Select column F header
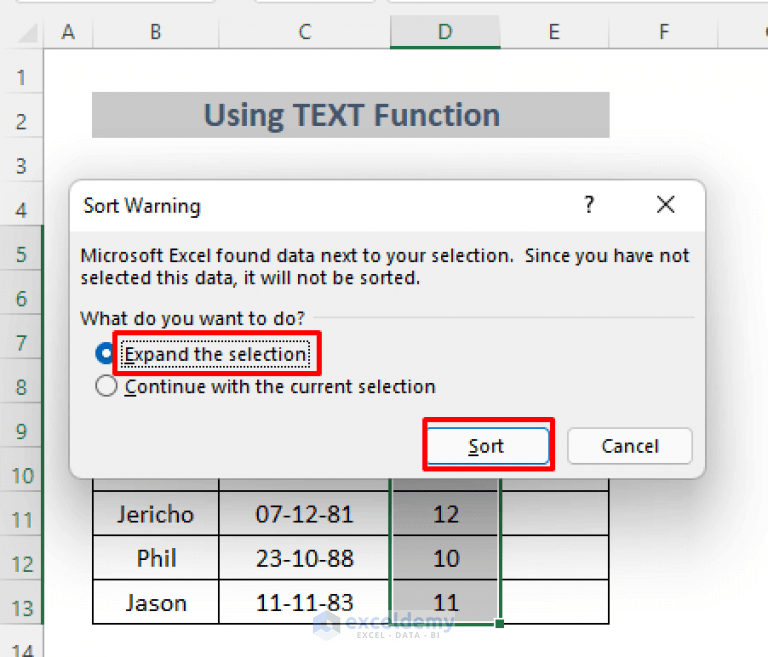Image resolution: width=768 pixels, height=657 pixels. coord(664,32)
